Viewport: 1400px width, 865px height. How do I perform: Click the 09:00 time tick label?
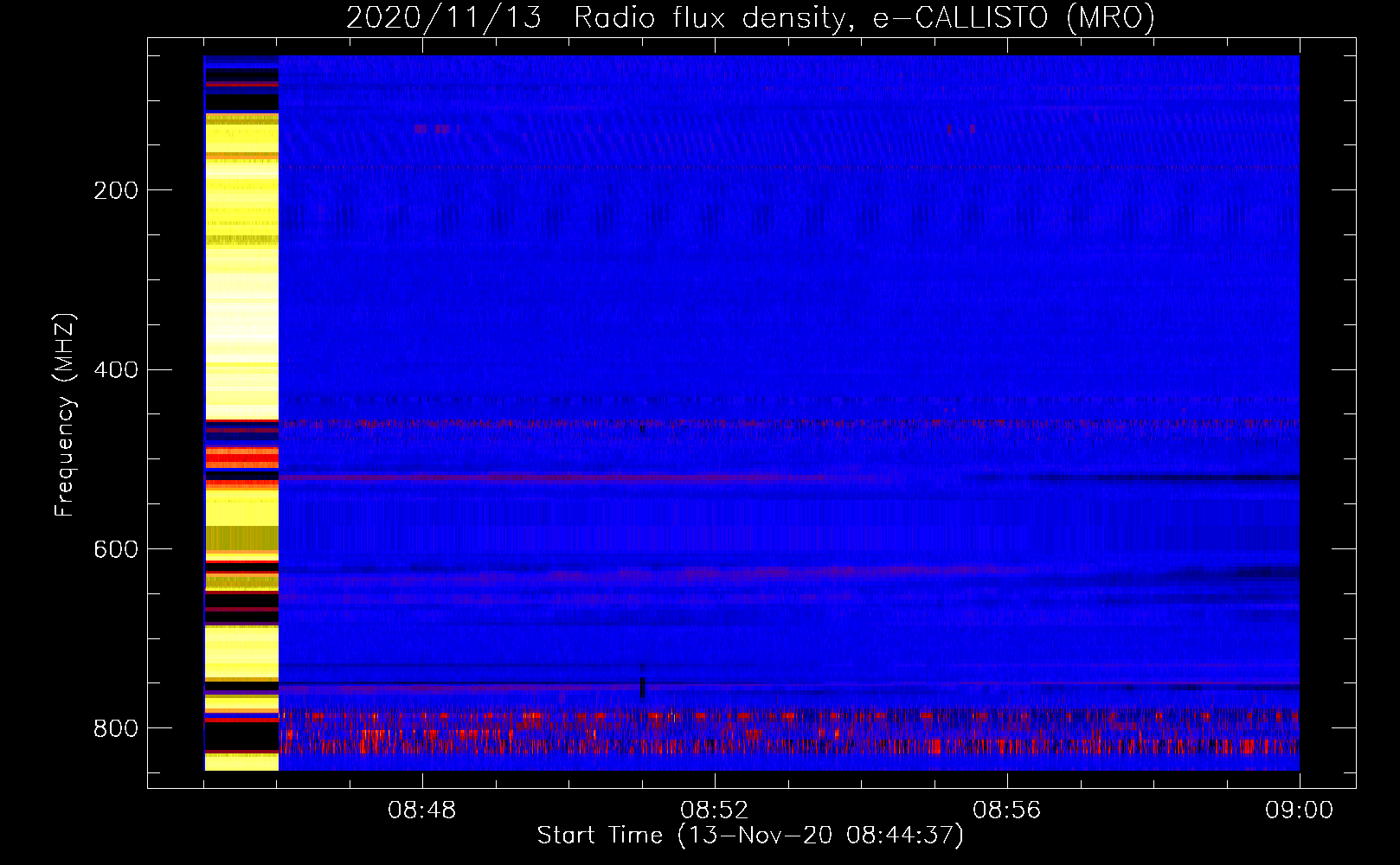point(1300,811)
